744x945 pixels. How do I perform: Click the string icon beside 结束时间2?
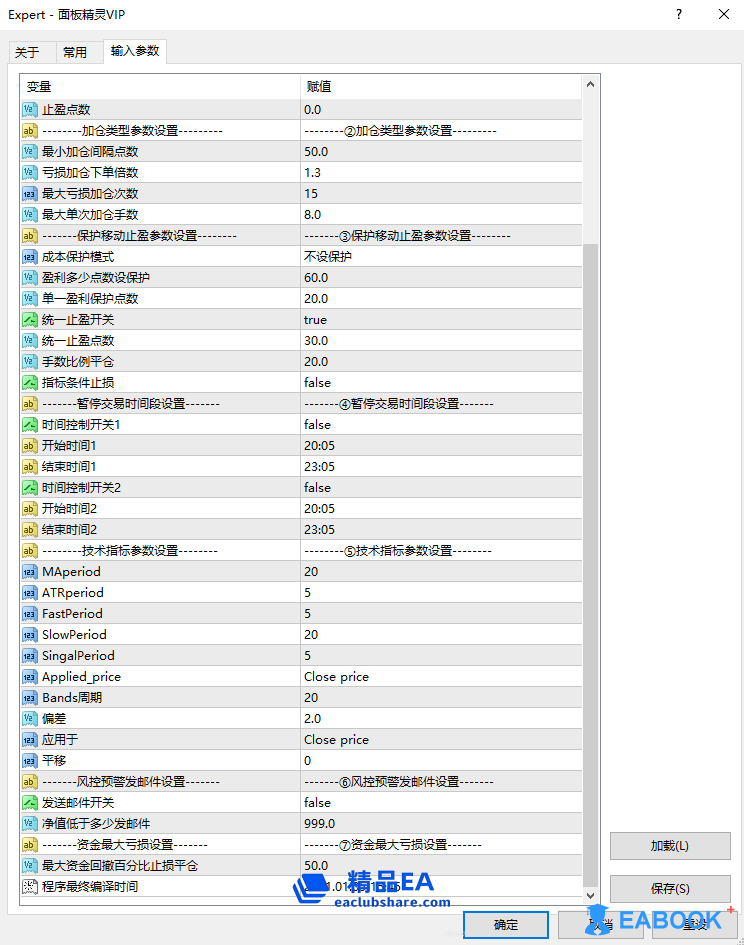(x=30, y=530)
